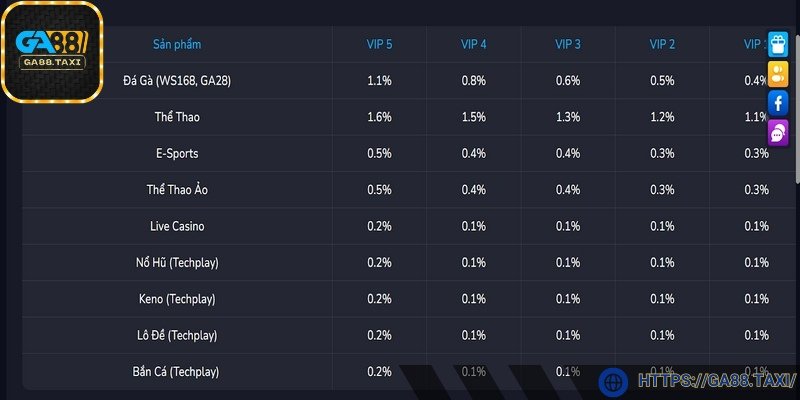Click the Keno (Techplay) row label
Screen dimensions: 800x400
pos(177,299)
